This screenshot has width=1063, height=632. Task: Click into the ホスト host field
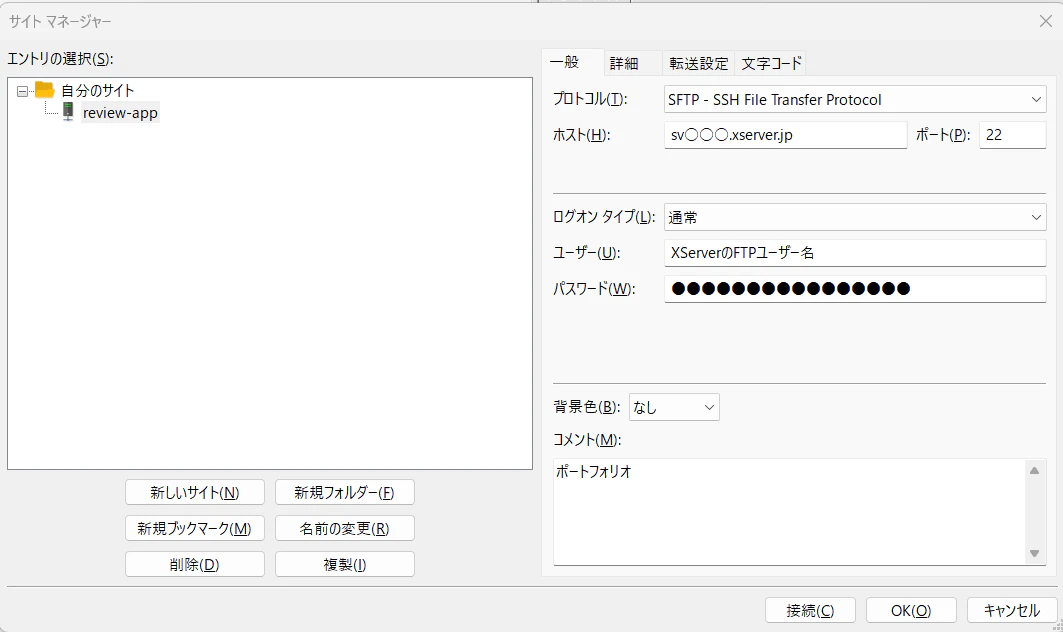(x=785, y=134)
